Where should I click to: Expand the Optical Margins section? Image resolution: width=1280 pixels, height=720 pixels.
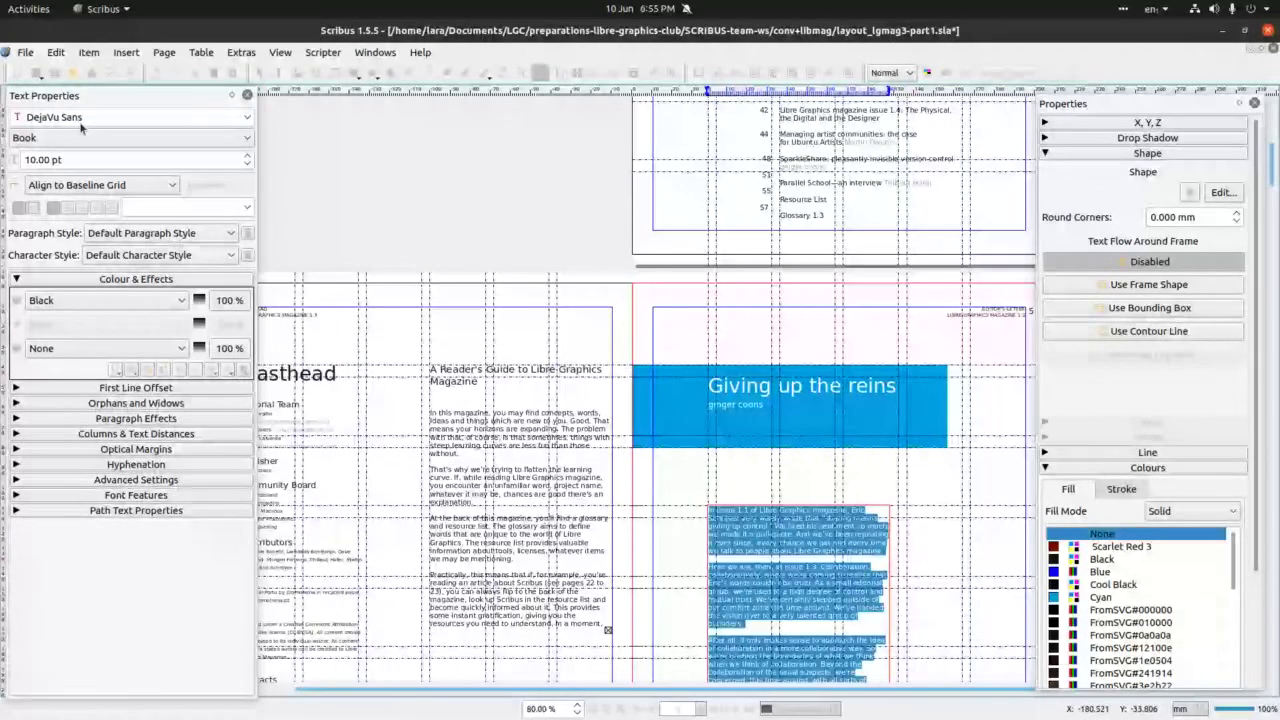(131, 449)
